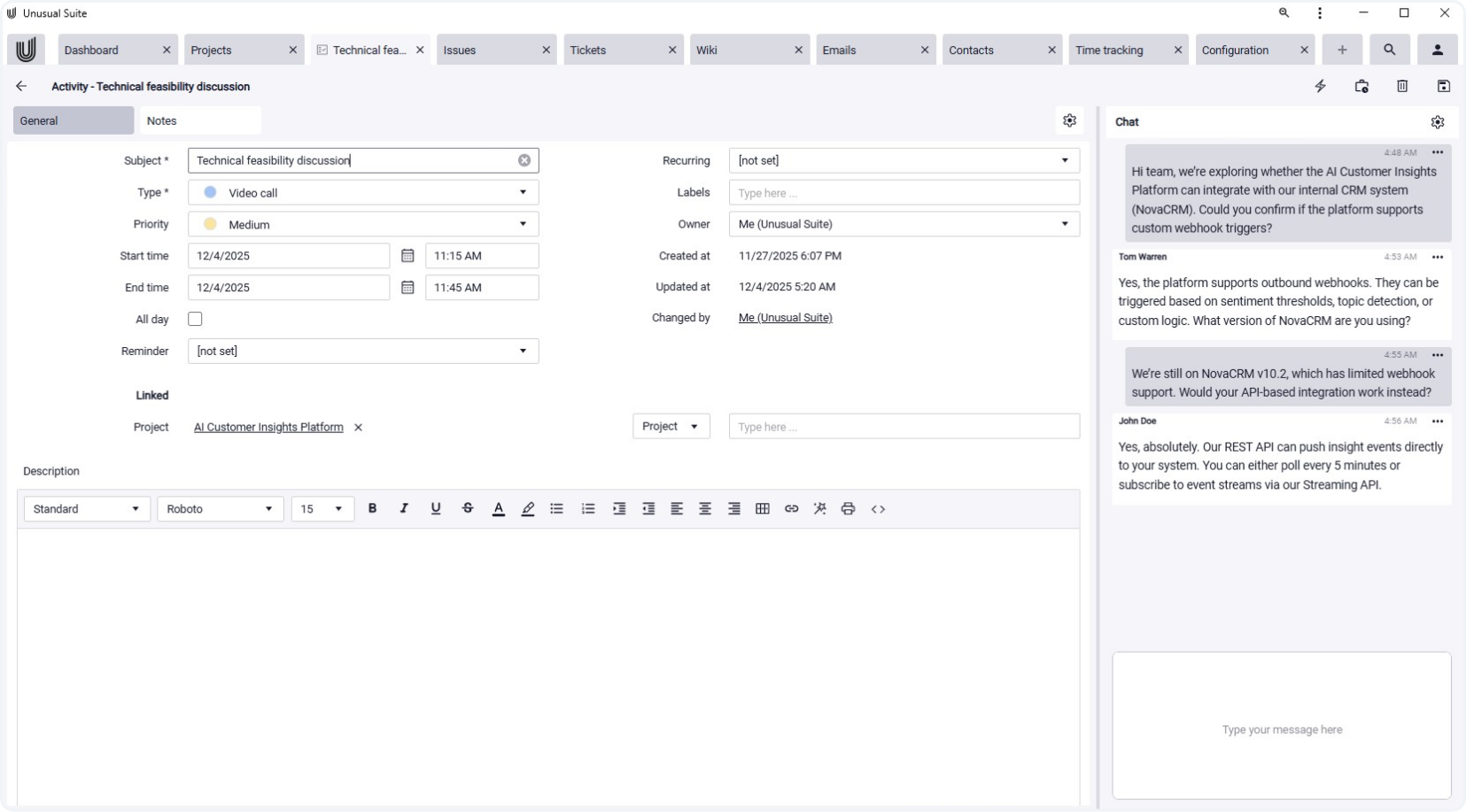Insert a table in description
Screen dimensions: 1466x812
click(x=762, y=508)
